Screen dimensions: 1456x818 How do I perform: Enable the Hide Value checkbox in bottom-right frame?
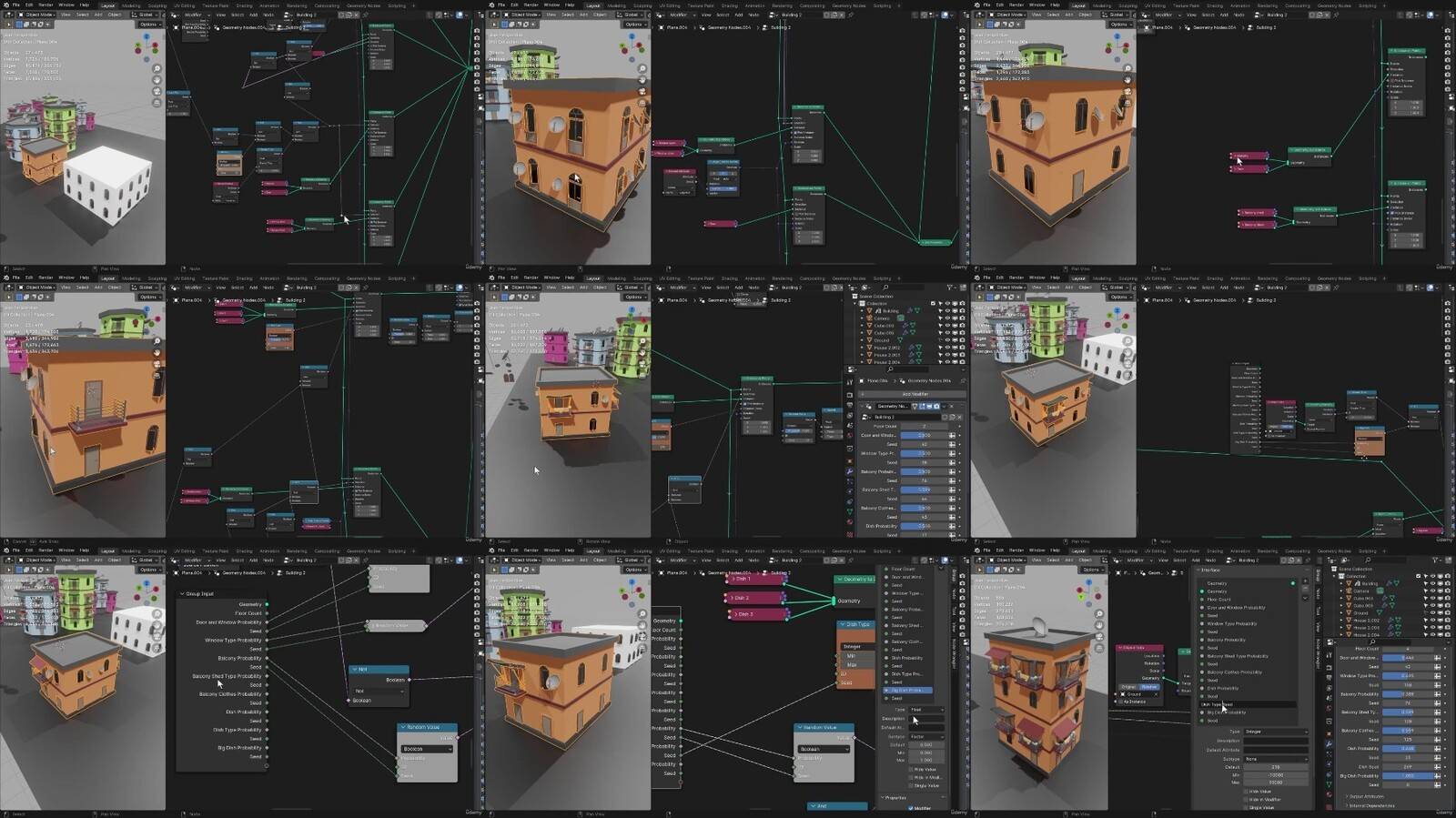tap(1245, 792)
